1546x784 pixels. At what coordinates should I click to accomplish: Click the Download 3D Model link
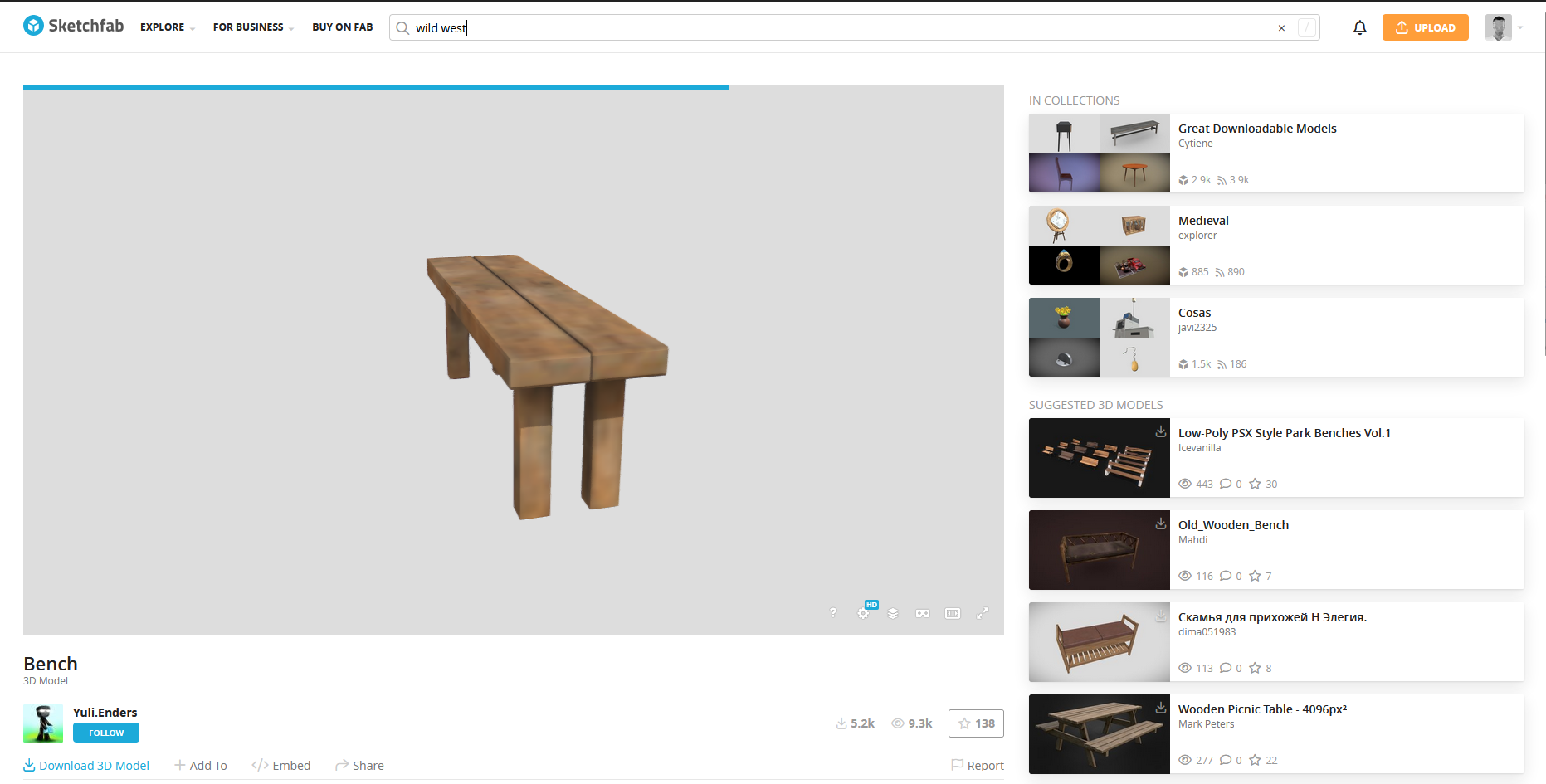click(x=86, y=766)
